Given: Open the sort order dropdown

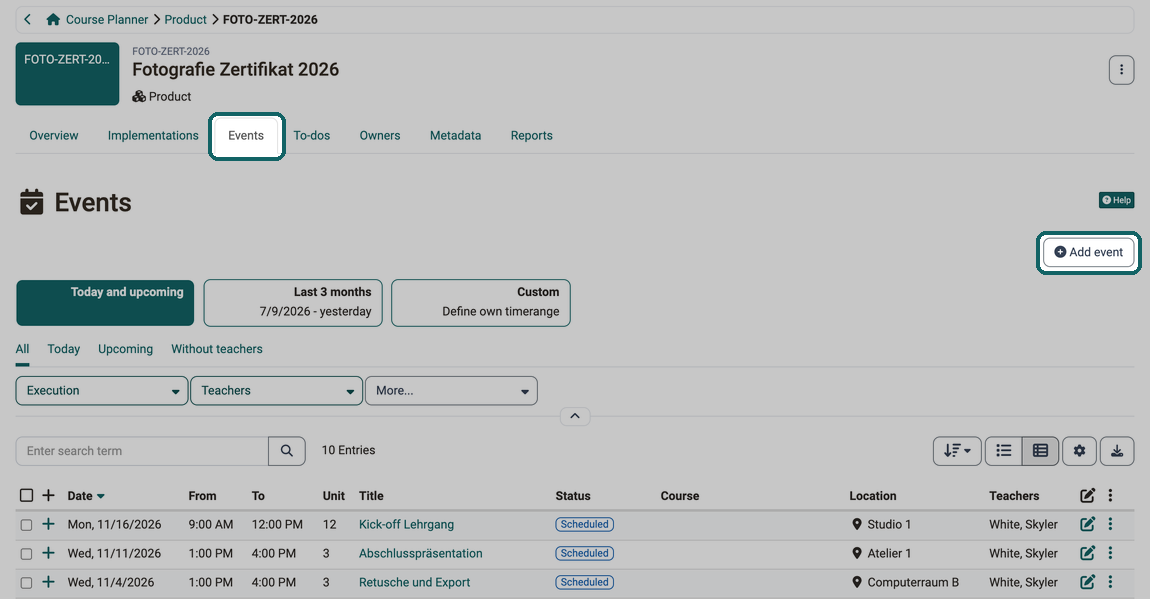Looking at the screenshot, I should 956,451.
